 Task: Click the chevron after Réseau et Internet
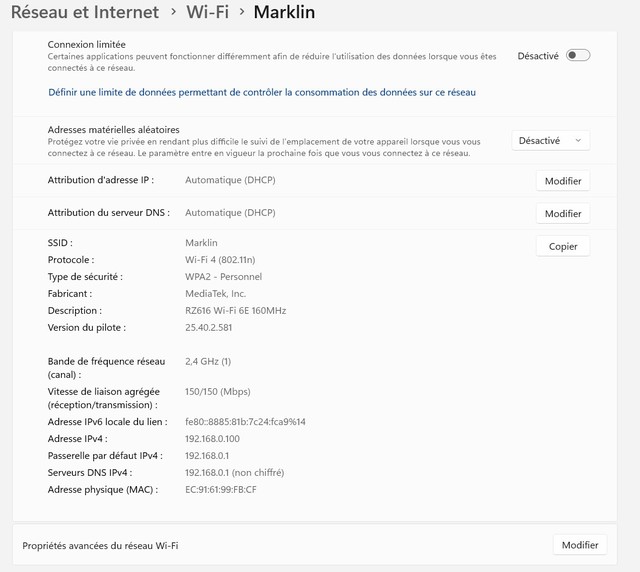(172, 14)
